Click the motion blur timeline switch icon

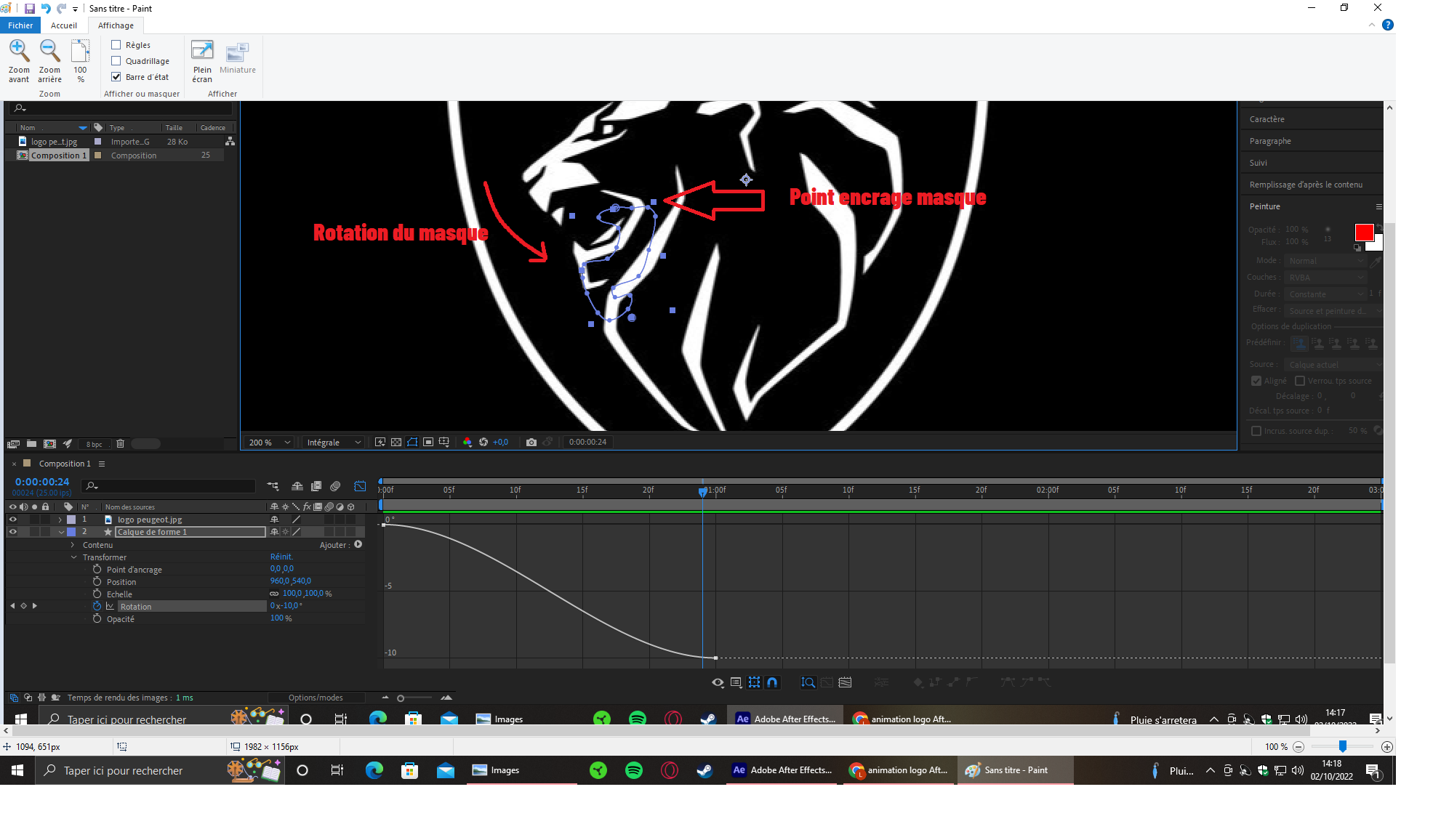coord(335,486)
